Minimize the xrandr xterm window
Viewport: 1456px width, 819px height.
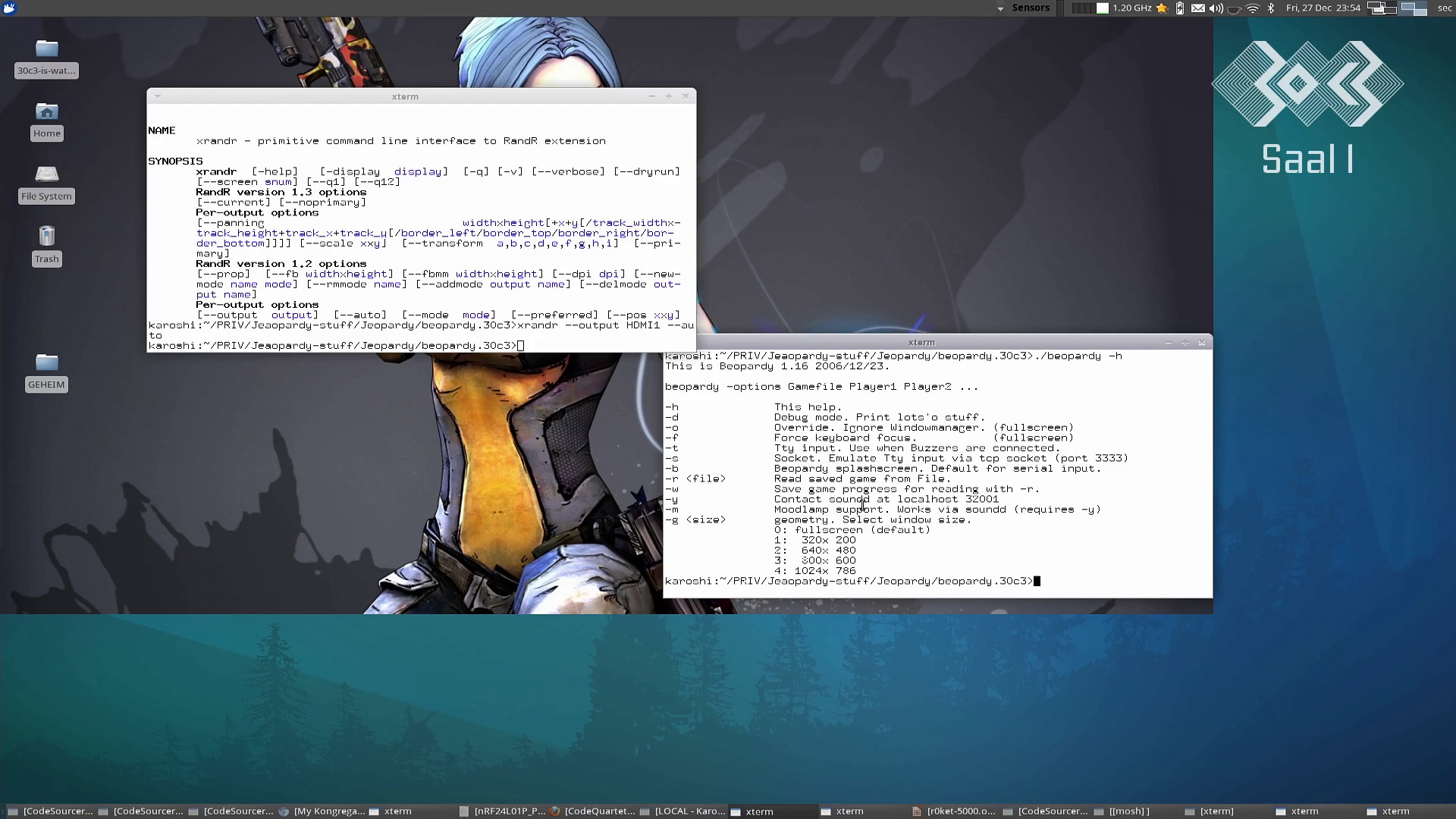tap(651, 96)
